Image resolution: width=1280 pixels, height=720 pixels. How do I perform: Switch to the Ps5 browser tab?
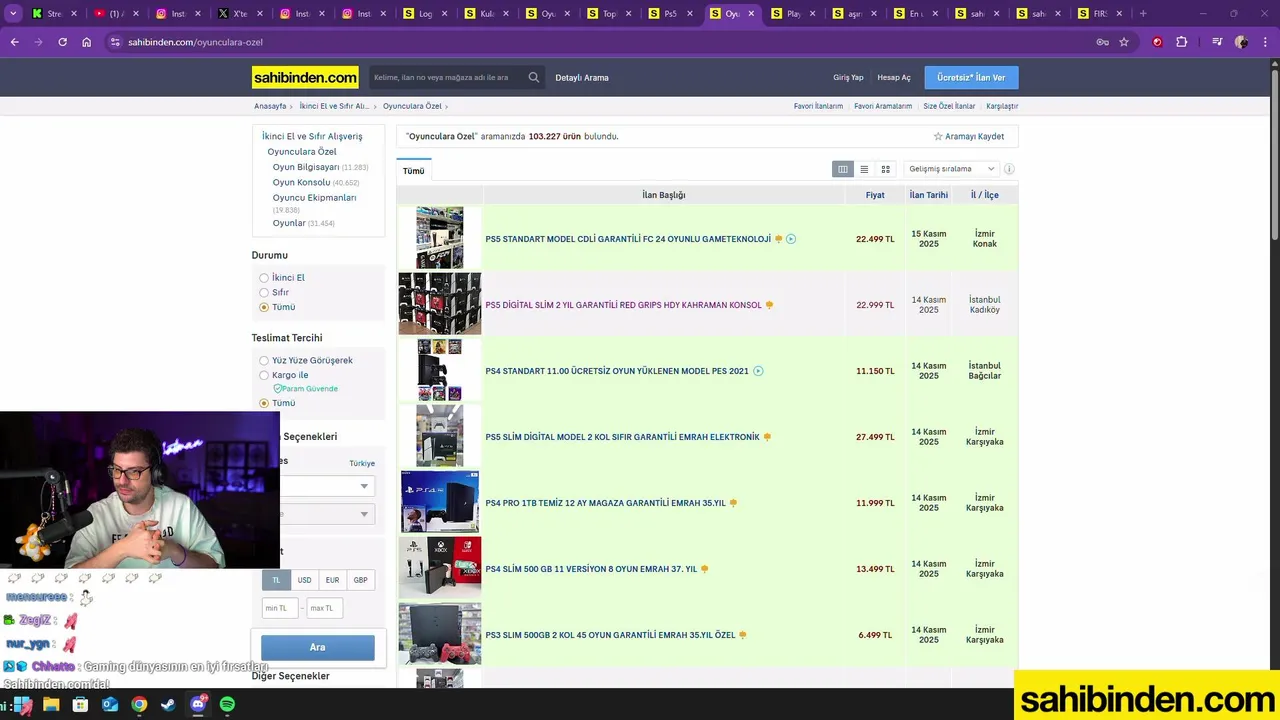[672, 14]
